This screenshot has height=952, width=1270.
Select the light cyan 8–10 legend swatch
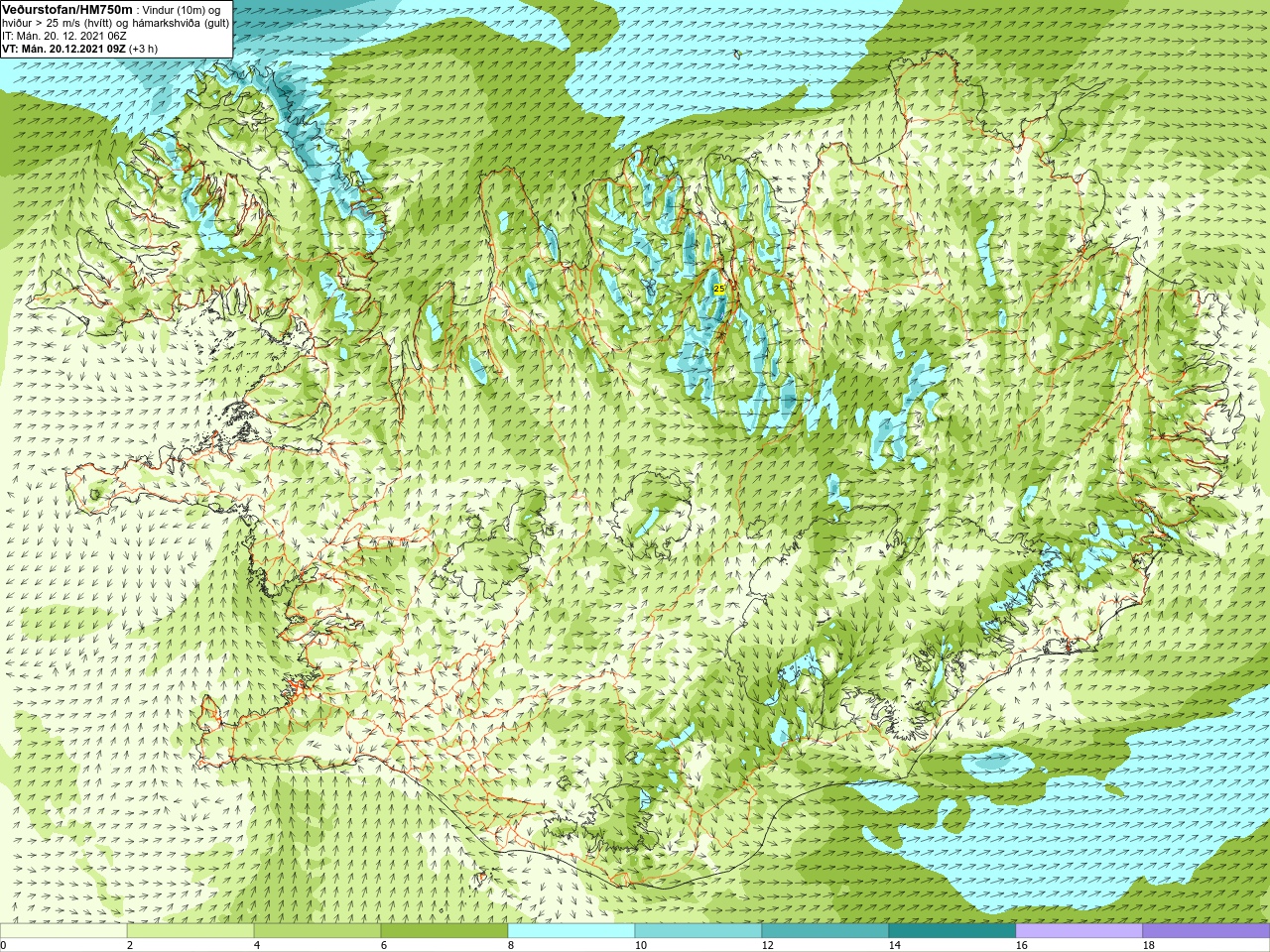coord(571,931)
